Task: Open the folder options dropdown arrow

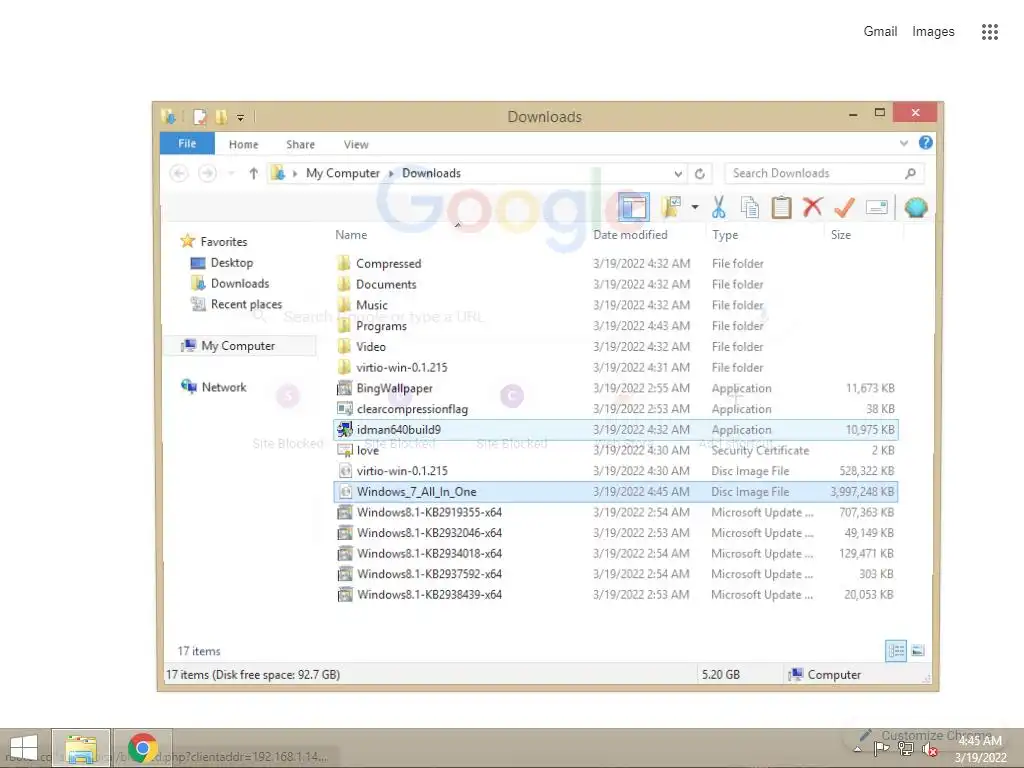Action: [x=695, y=208]
